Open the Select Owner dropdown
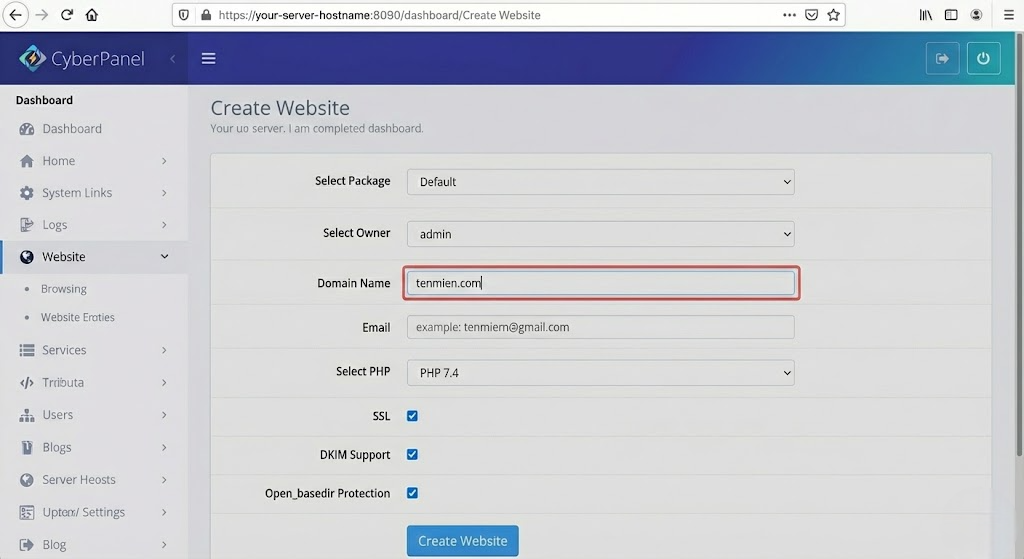Viewport: 1024px width, 559px height. click(x=600, y=234)
